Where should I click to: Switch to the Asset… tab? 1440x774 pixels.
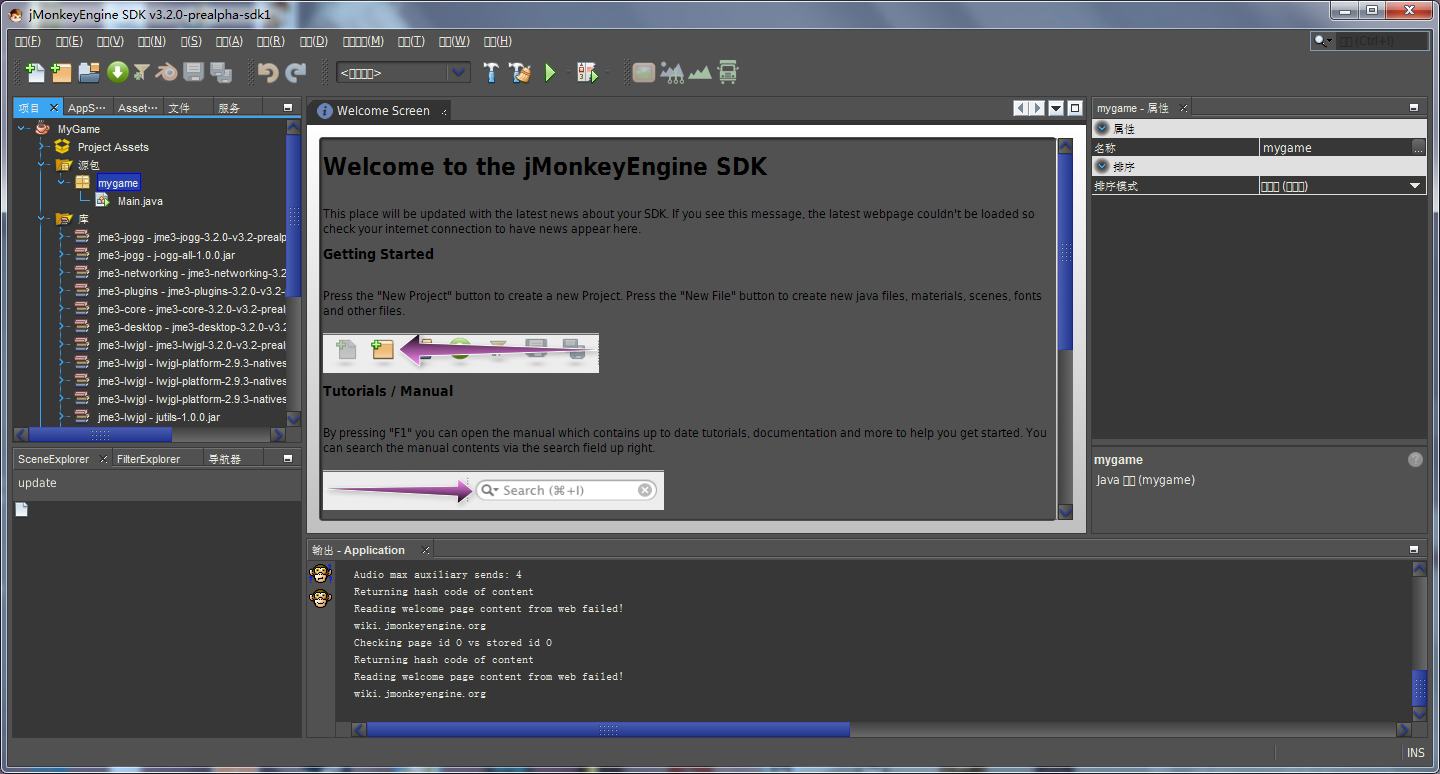pos(137,108)
